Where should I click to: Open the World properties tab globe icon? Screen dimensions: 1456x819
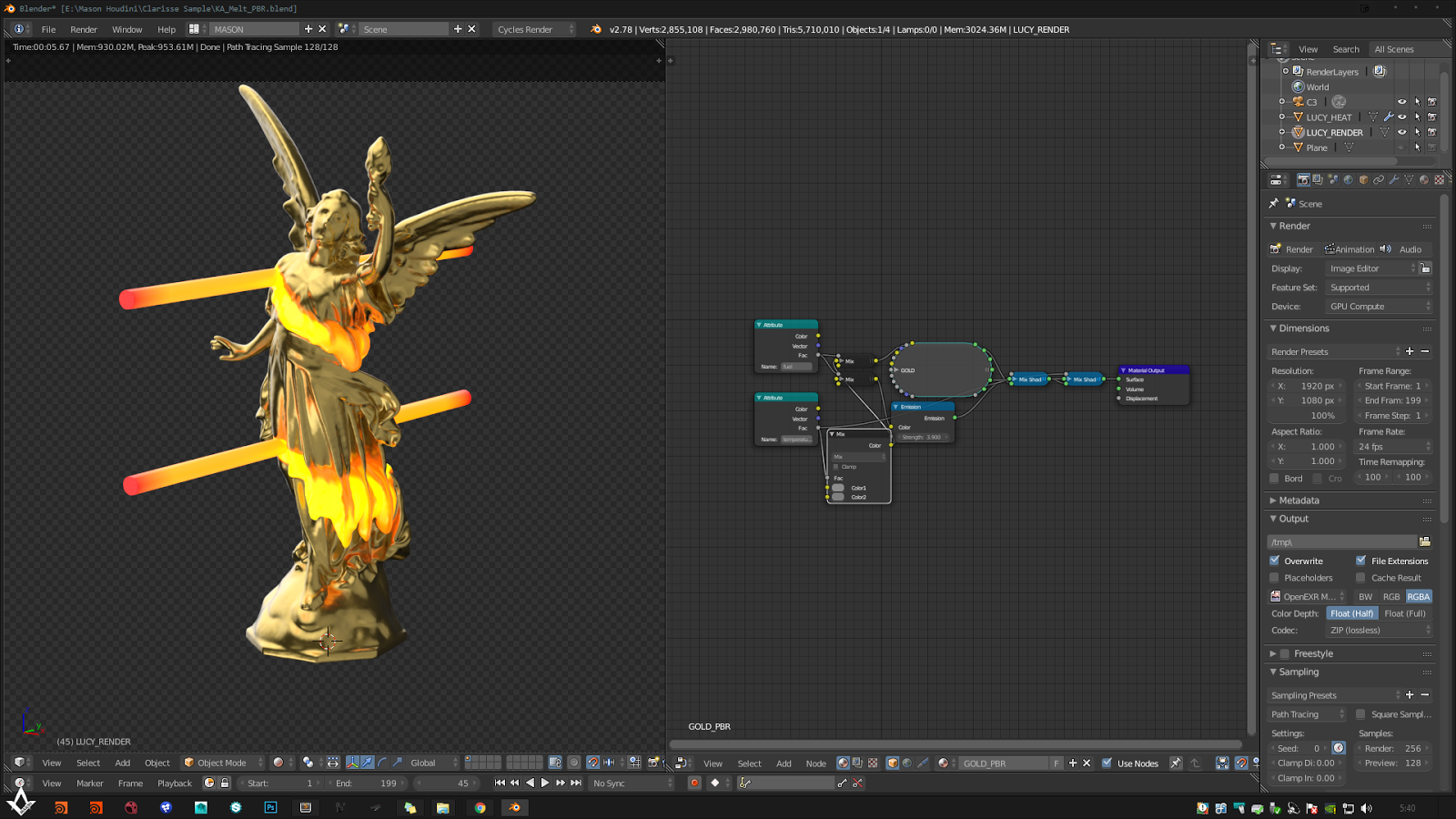point(1348,180)
